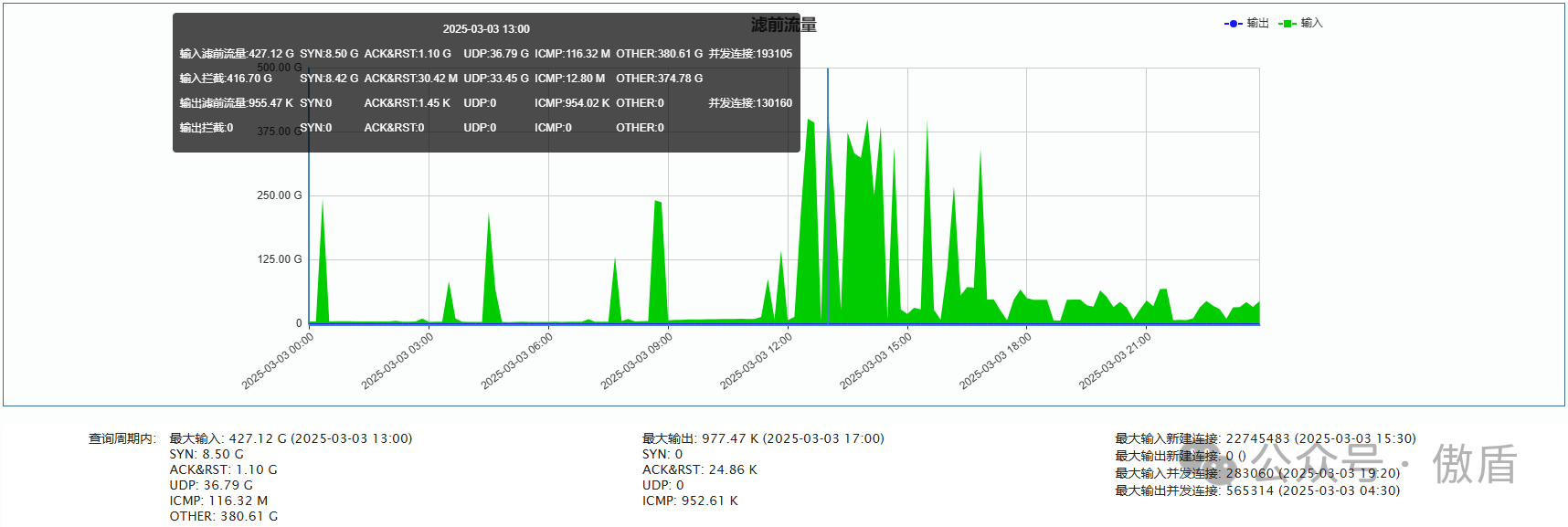Toggle the blue 输出 legend marker
The width and height of the screenshot is (1568, 527).
(x=1233, y=24)
